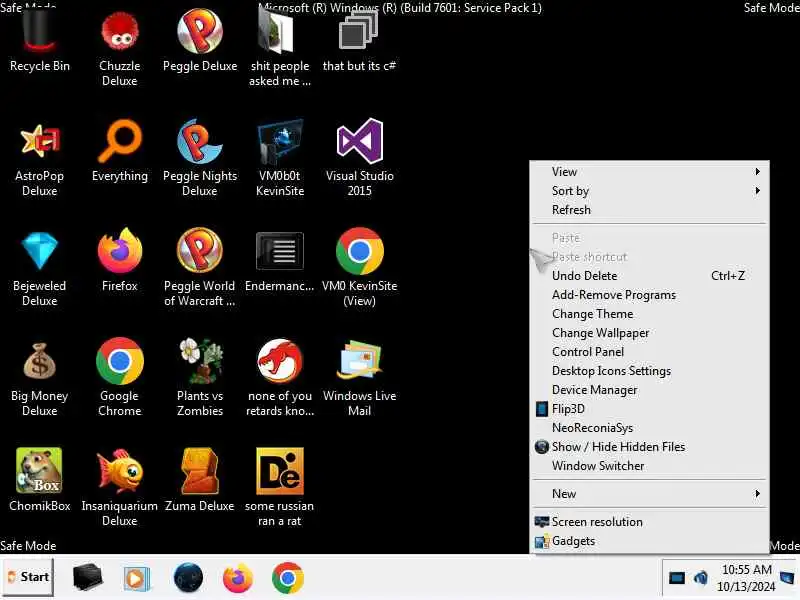Open Desktop Icons Settings entry

click(x=649, y=371)
